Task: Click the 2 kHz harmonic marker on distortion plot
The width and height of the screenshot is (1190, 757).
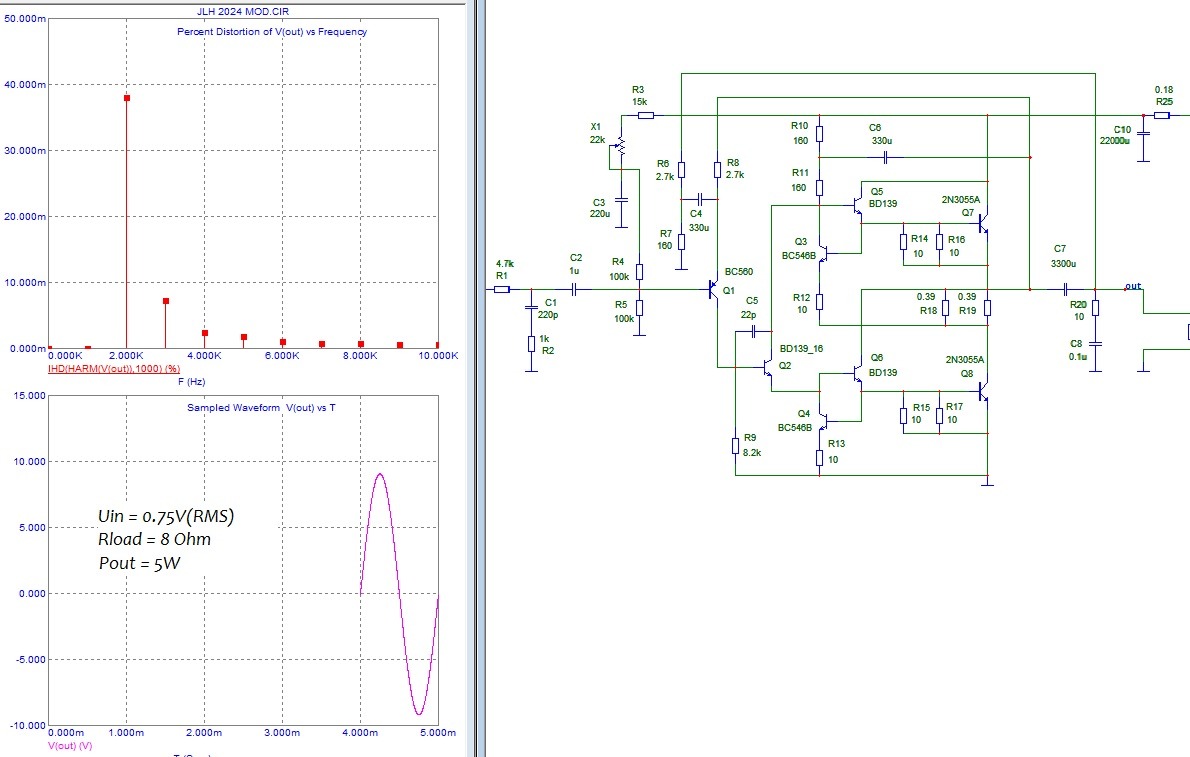Action: 127,98
